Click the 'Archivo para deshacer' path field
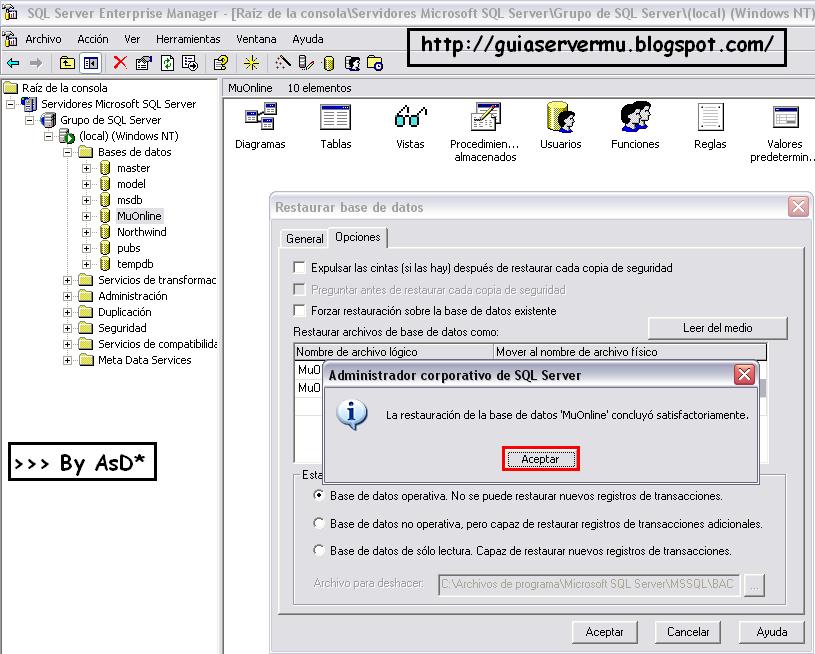Screen dimensions: 815x654 (589, 584)
